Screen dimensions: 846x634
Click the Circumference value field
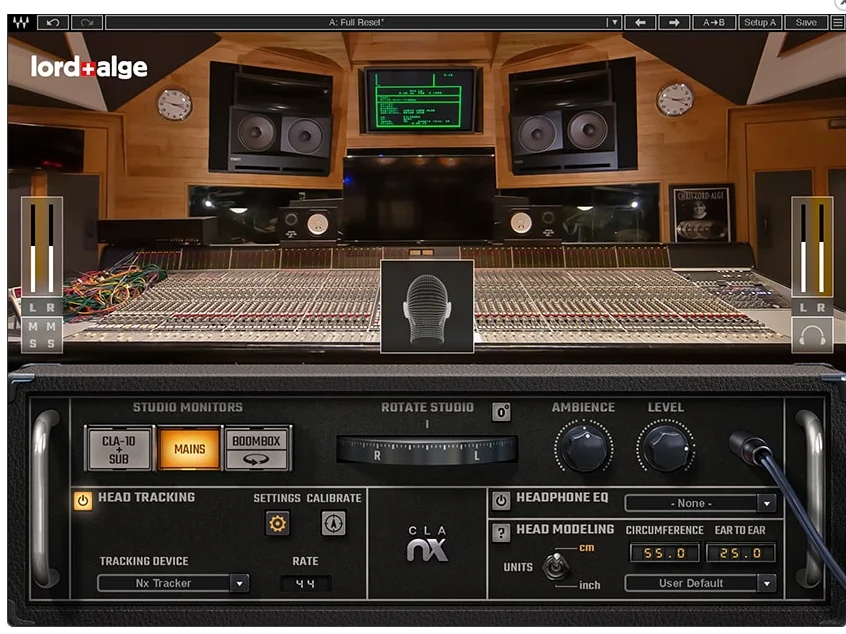pyautogui.click(x=665, y=553)
